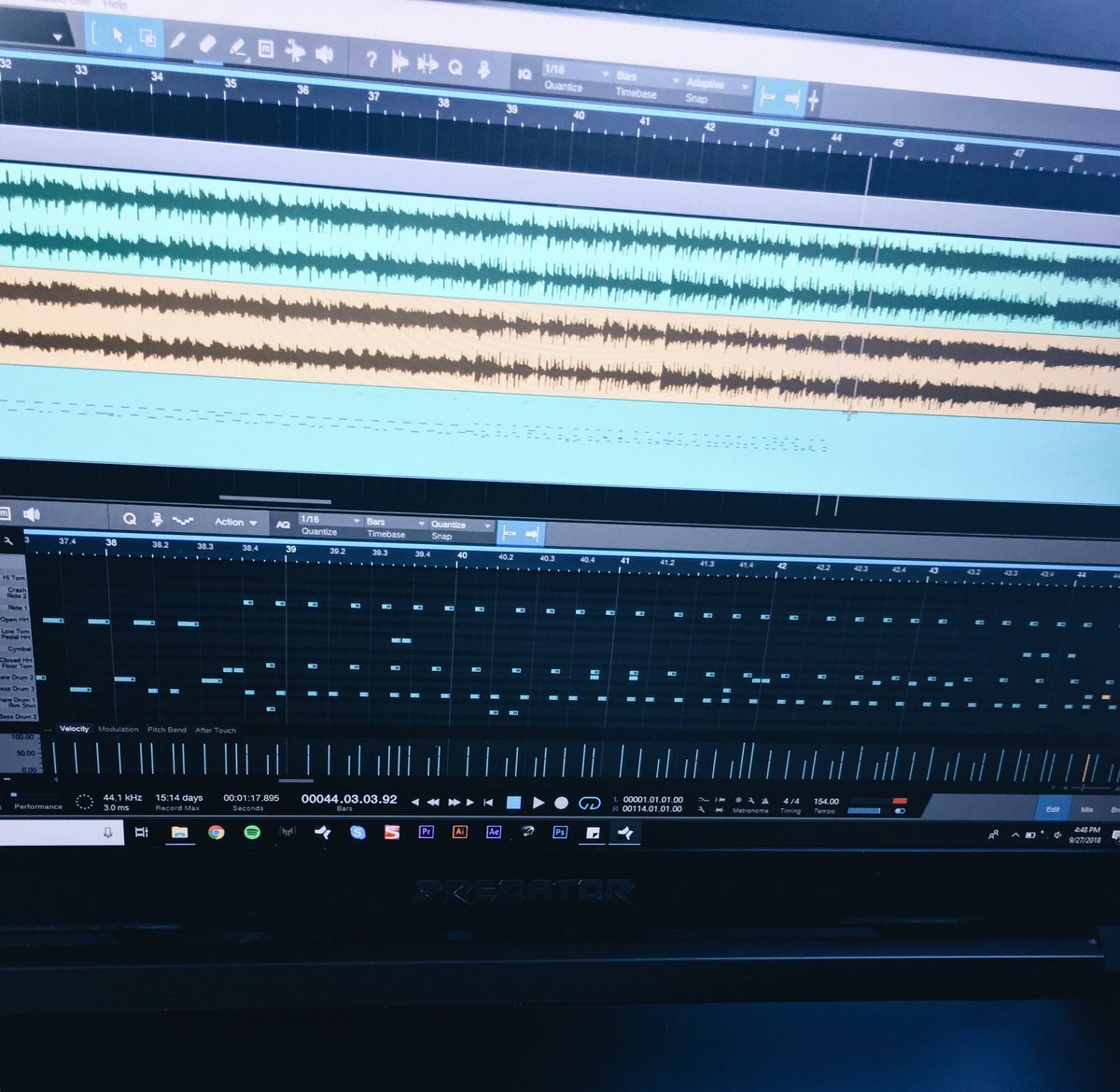
Task: Click the Open HH drum row label
Action: [x=17, y=620]
